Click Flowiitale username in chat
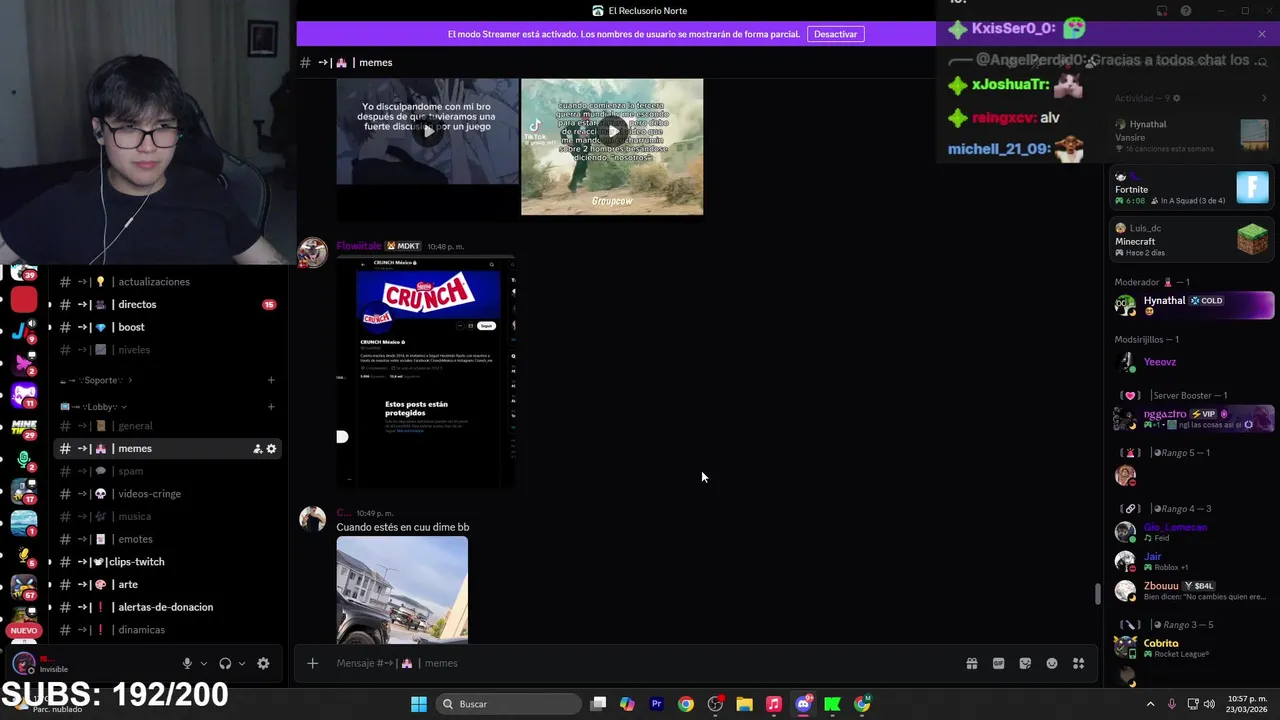 [359, 246]
